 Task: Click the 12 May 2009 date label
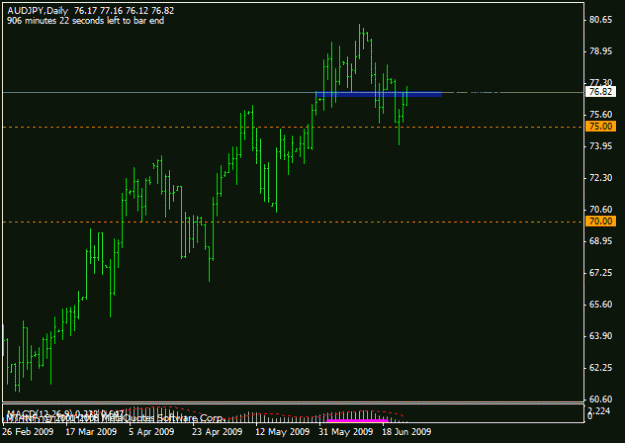pos(282,432)
